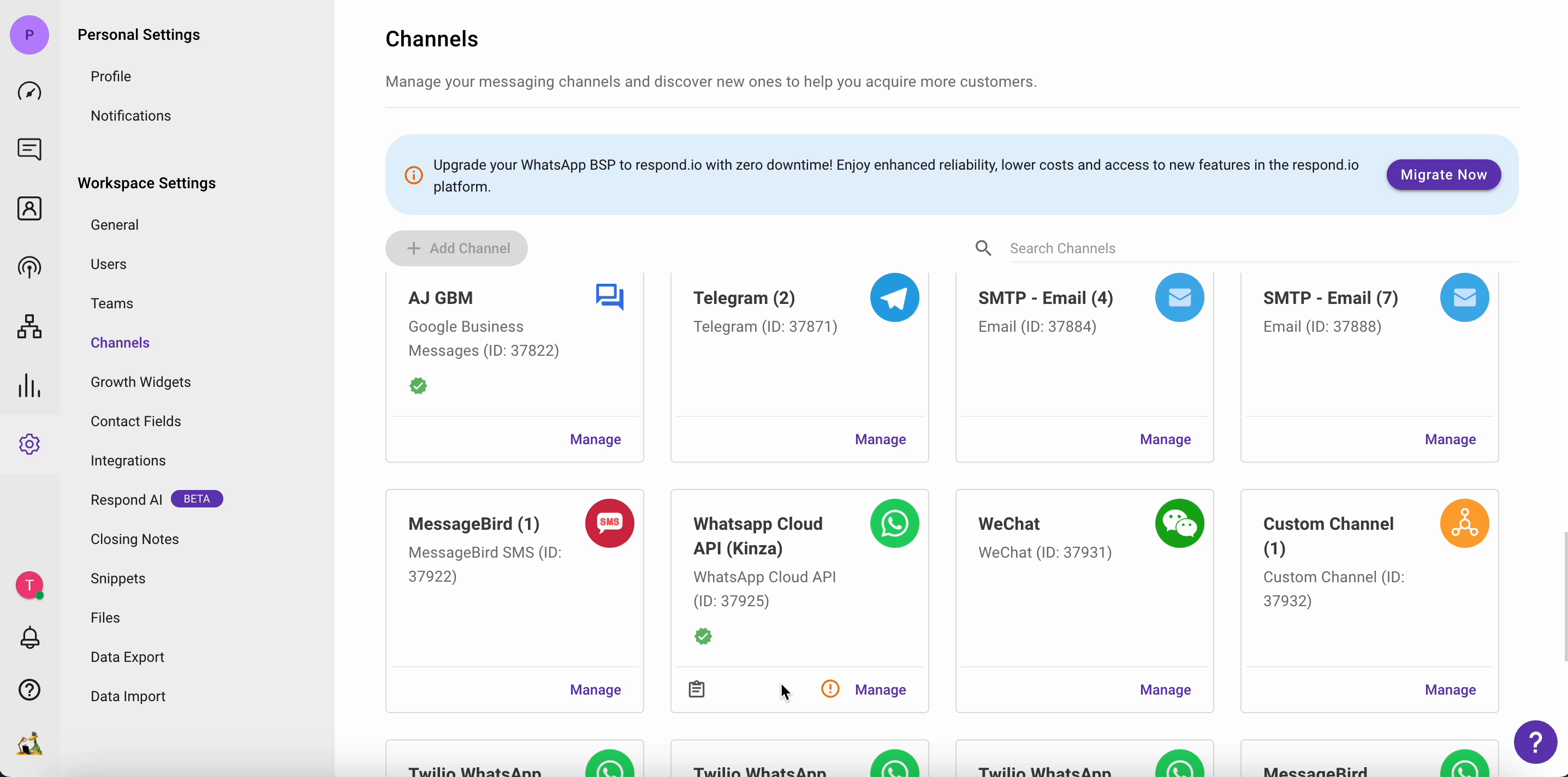Click the Personal Settings heading
Viewport: 1568px width, 777px height.
point(139,35)
